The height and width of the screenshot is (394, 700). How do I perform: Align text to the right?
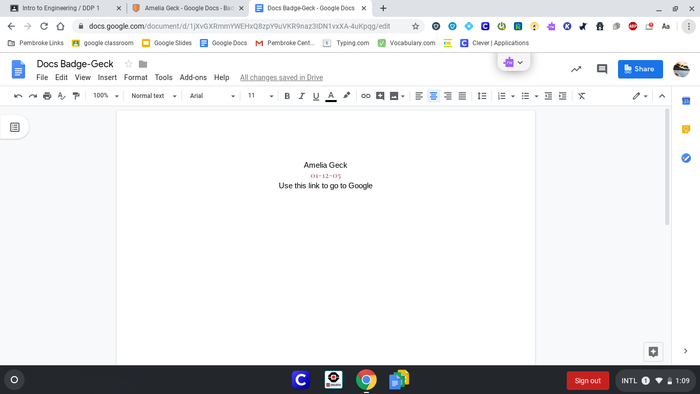tap(447, 96)
